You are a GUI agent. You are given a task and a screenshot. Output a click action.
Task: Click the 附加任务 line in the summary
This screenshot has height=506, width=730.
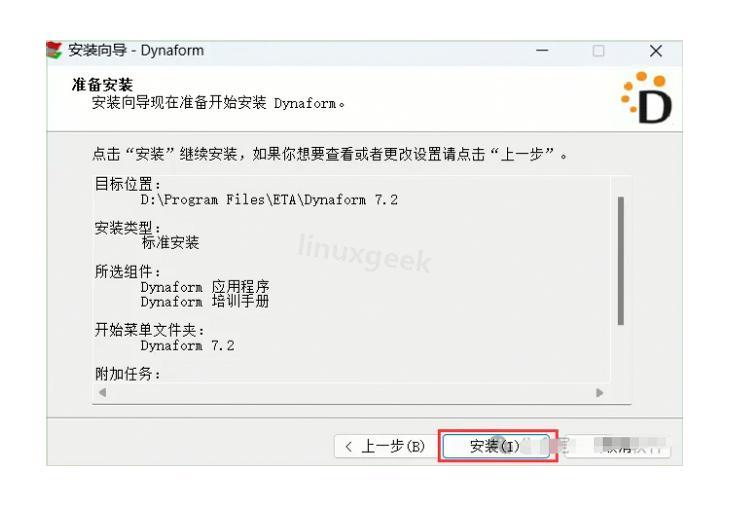pos(128,374)
